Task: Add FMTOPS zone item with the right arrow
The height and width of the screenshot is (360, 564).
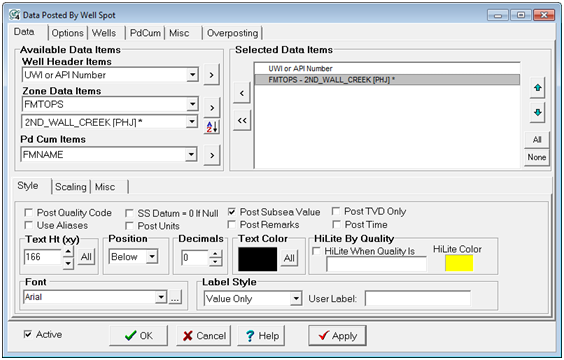Action: 212,107
